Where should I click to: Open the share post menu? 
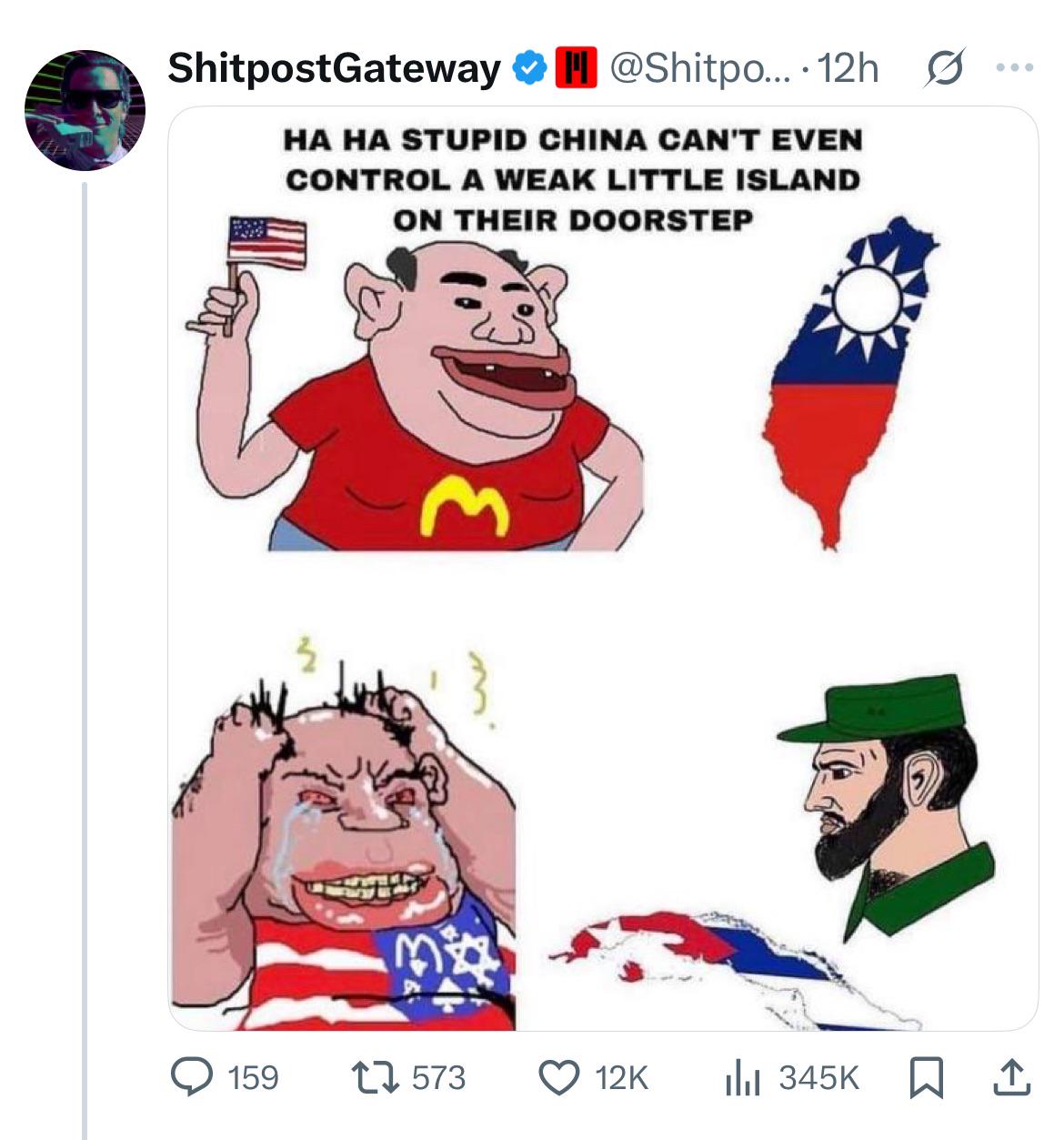coord(1012,1077)
